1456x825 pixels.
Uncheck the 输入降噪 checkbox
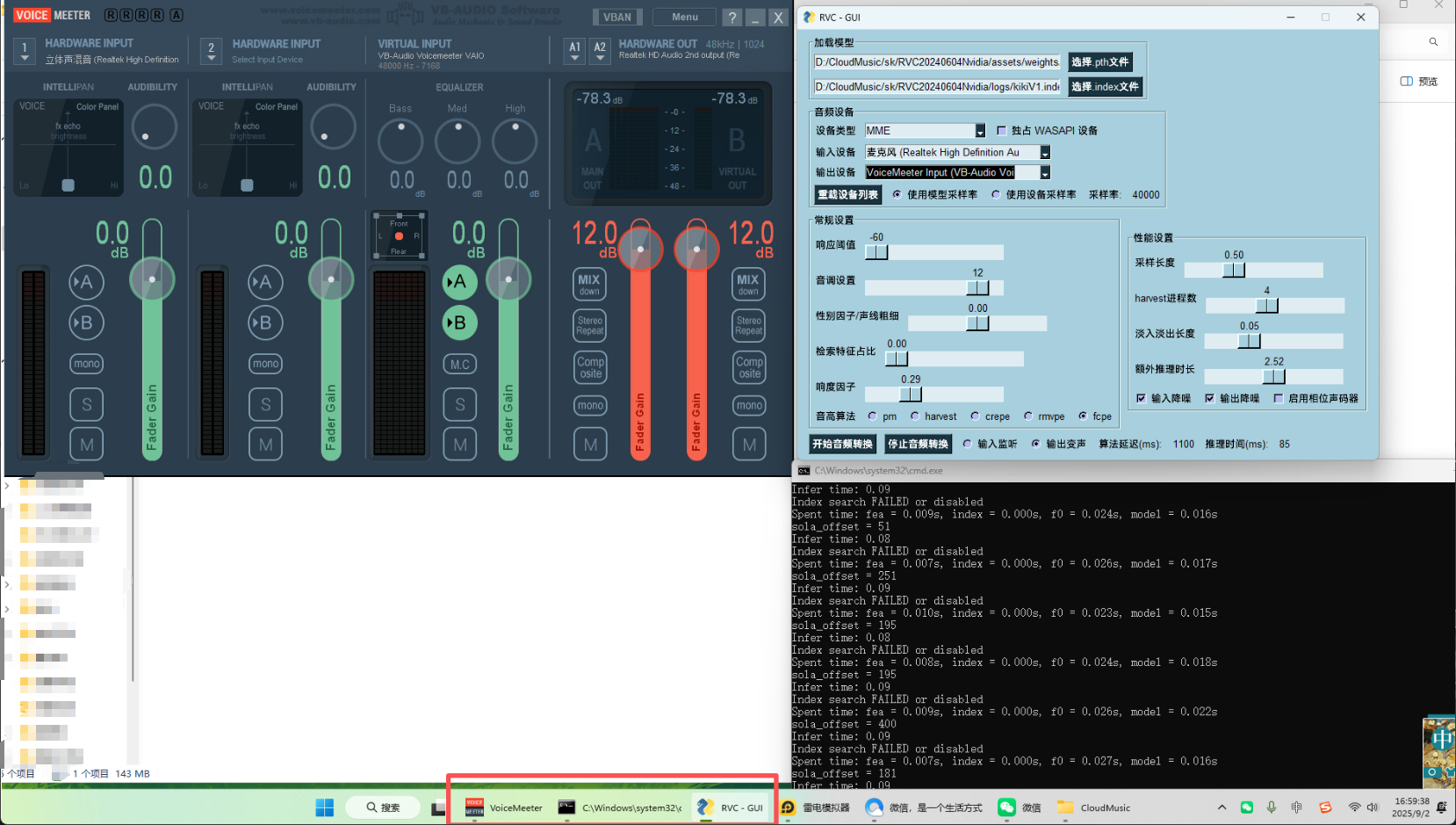(x=1141, y=399)
